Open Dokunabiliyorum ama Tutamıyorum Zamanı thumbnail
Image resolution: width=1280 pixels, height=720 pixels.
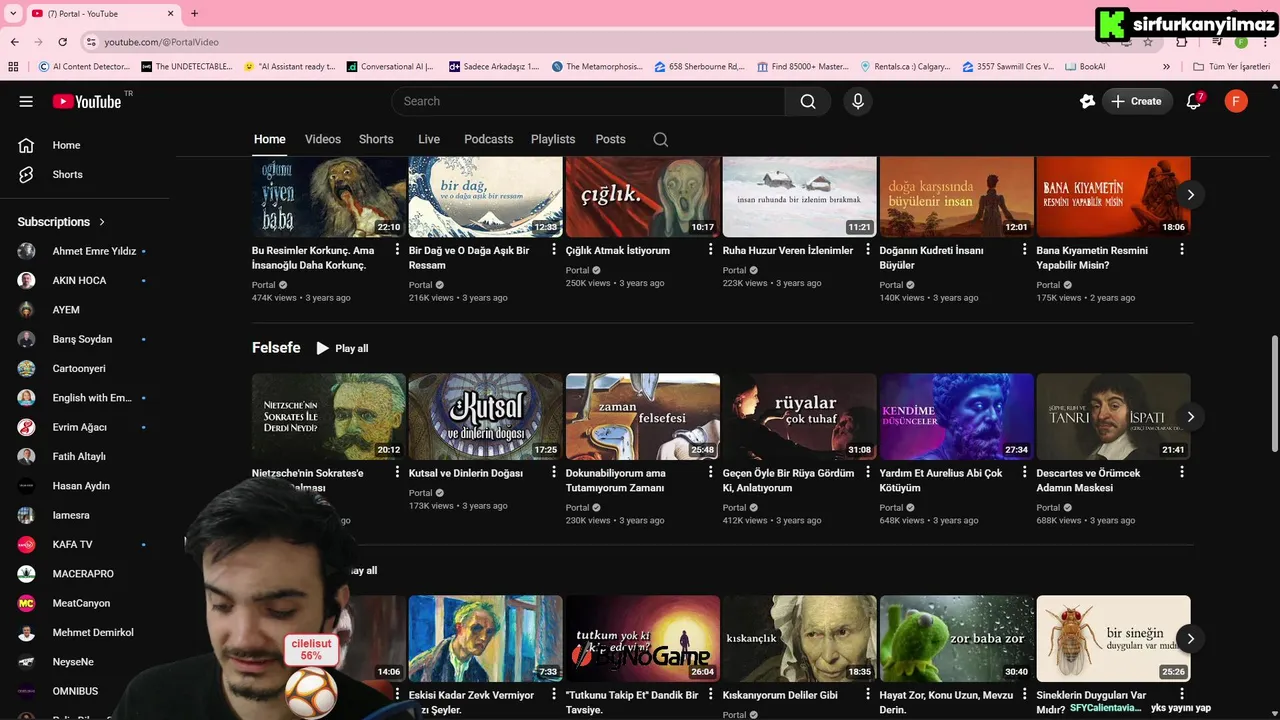coord(642,416)
